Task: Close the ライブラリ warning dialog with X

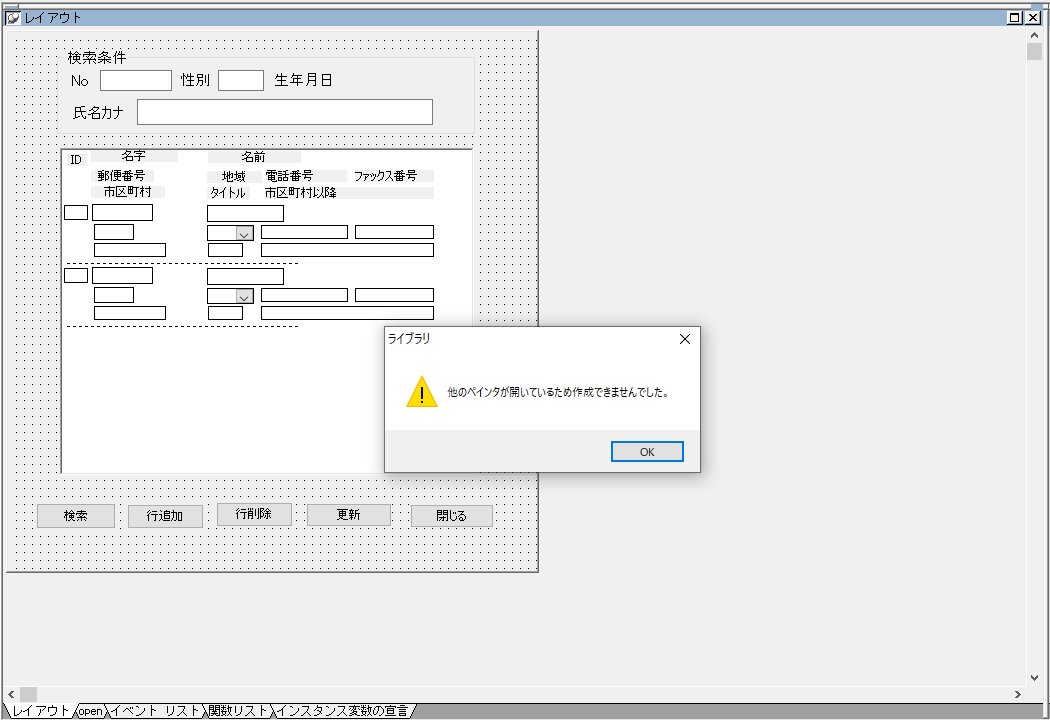Action: coord(684,339)
